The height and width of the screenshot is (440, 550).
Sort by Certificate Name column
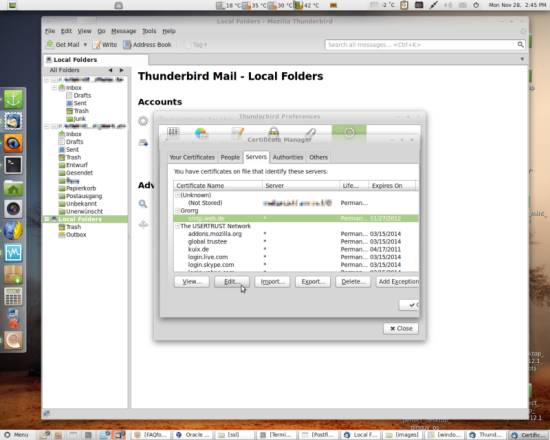click(x=218, y=186)
